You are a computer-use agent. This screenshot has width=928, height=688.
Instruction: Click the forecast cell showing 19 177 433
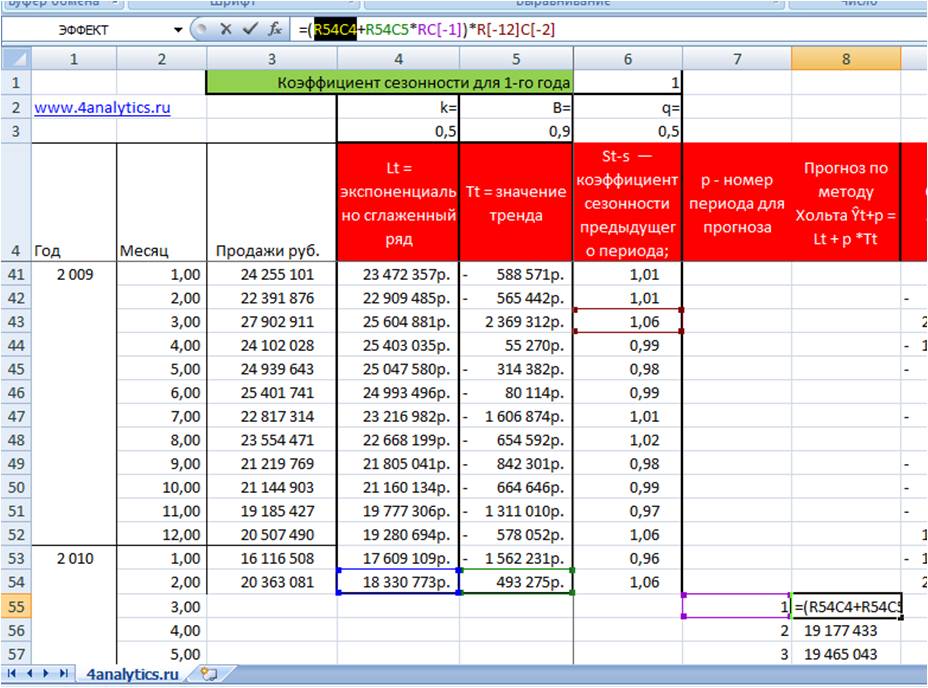pos(845,631)
